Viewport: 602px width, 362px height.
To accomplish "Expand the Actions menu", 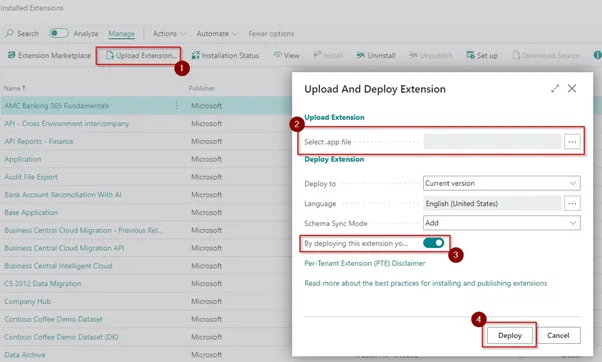I will point(169,34).
